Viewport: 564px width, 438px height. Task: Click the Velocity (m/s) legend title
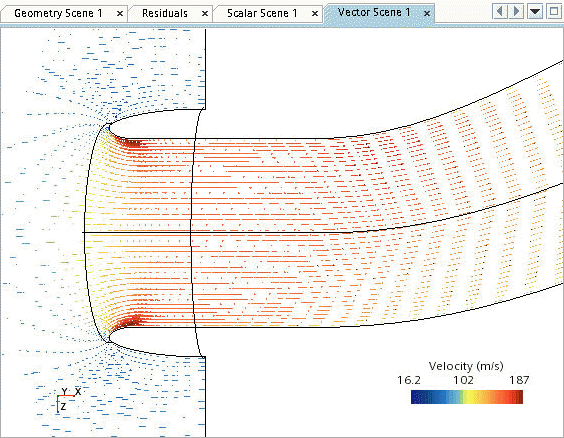click(466, 366)
